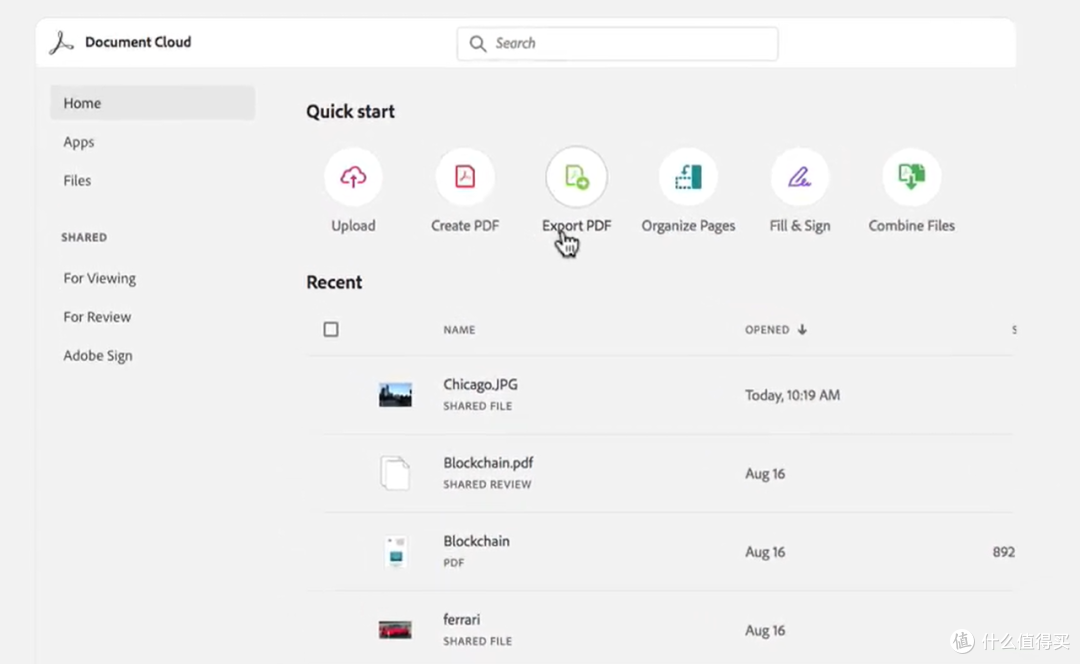Open the Combine Files tool icon
Viewport: 1080px width, 664px height.
point(911,178)
